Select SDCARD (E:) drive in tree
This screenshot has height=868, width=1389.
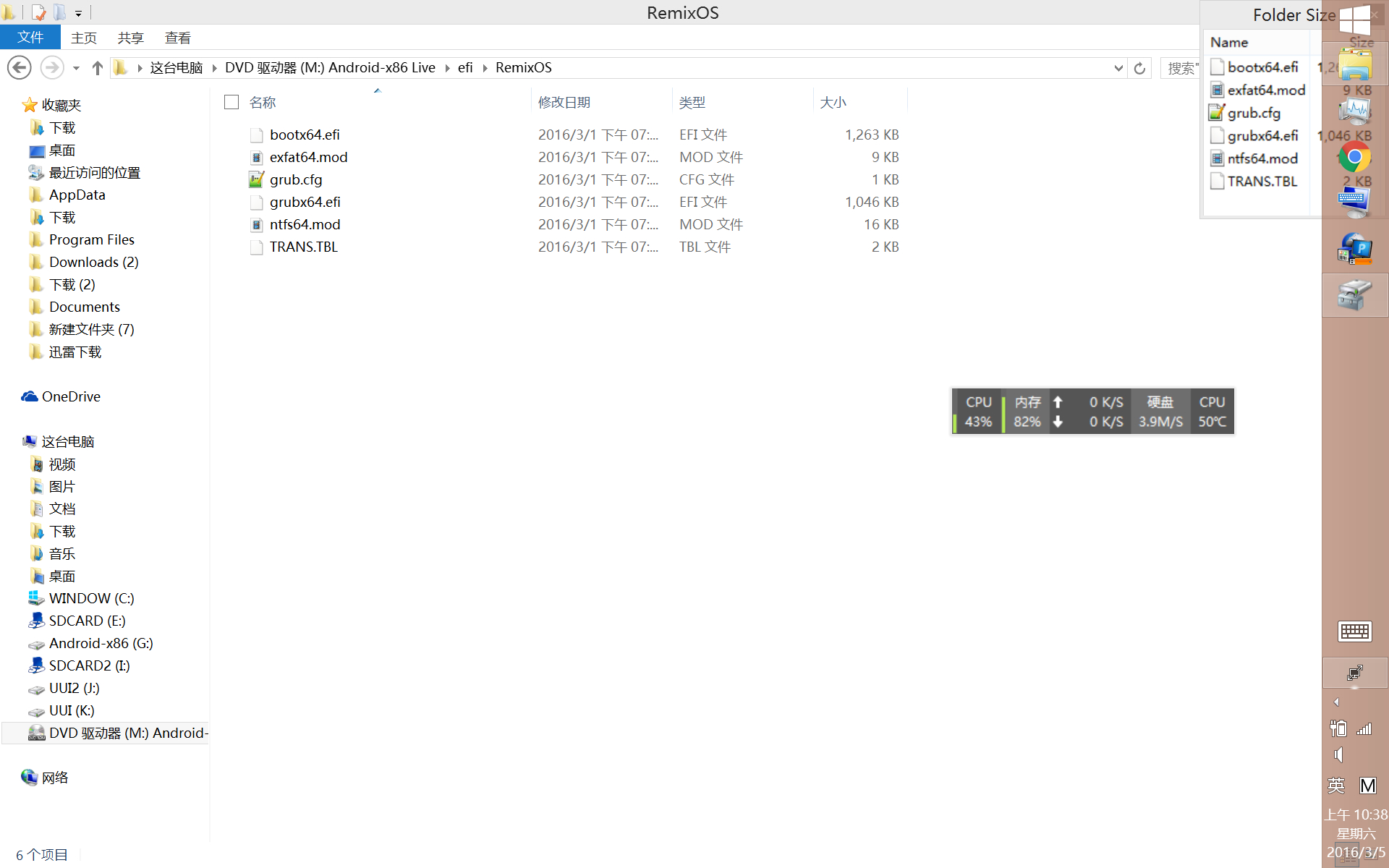[87, 621]
